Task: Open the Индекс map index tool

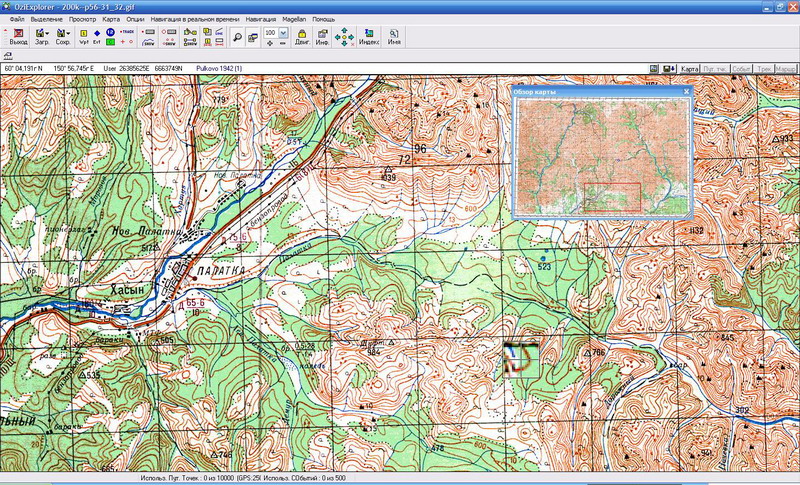Action: (x=369, y=37)
